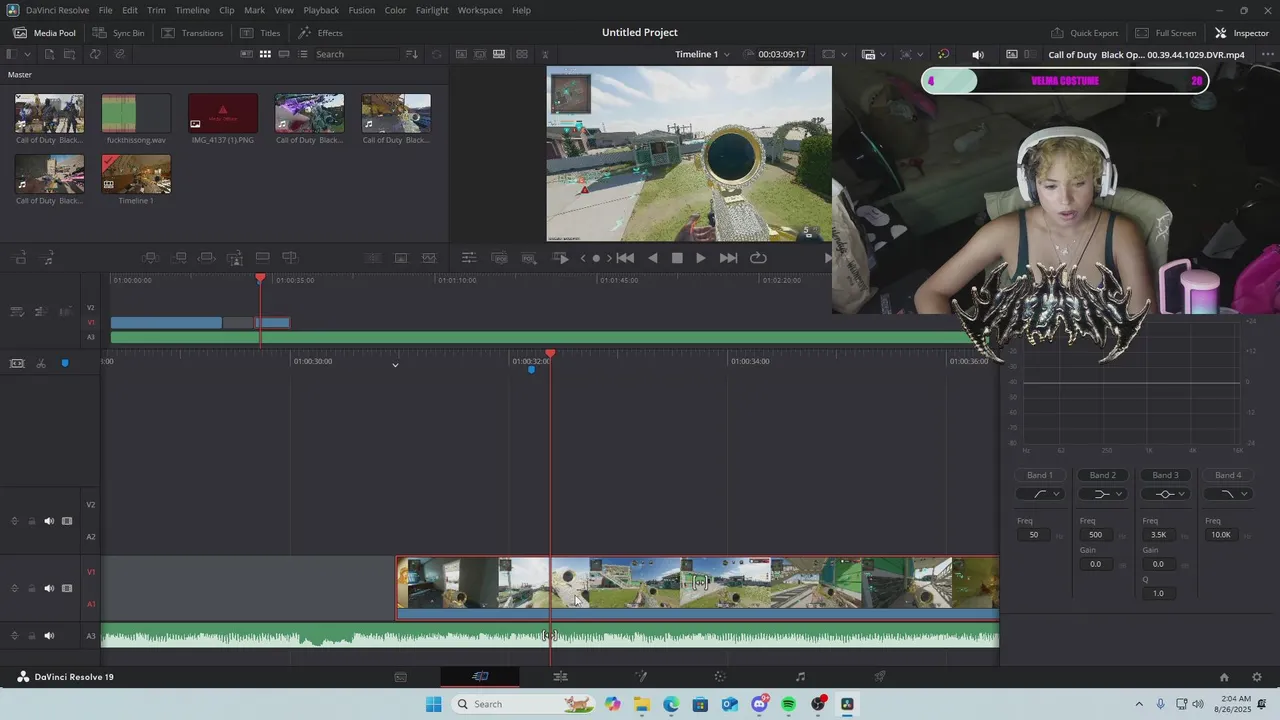The width and height of the screenshot is (1280, 720).
Task: Jump to the previous clip with skip-back
Action: click(x=626, y=258)
